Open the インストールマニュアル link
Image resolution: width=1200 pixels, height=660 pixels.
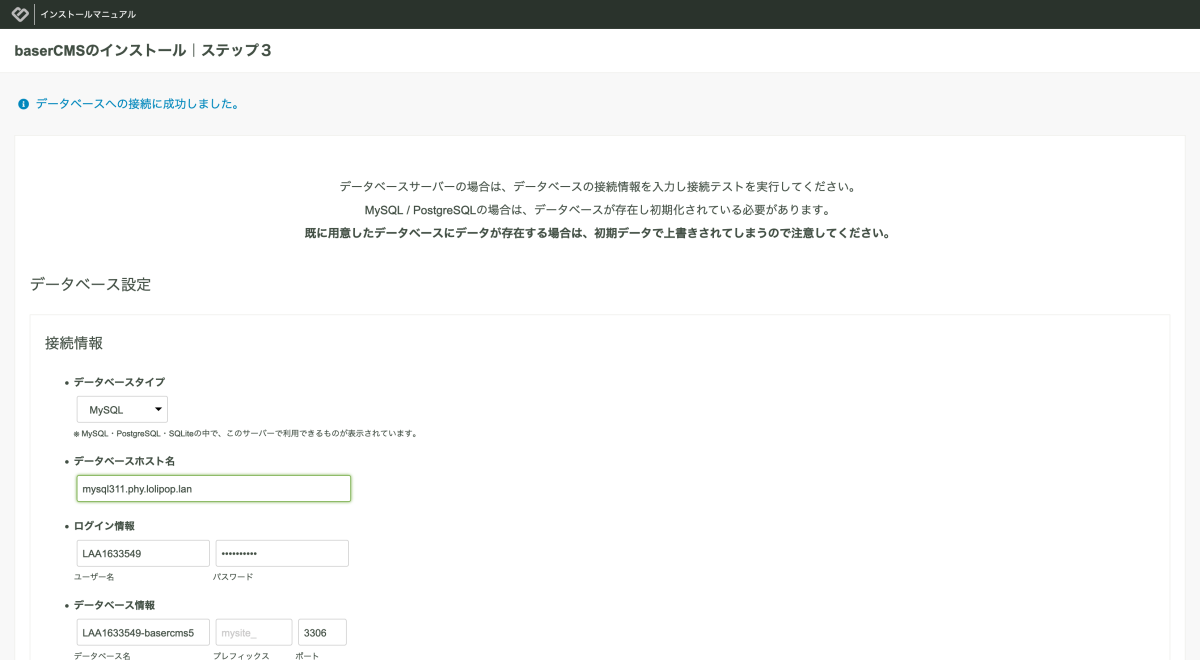(x=88, y=15)
